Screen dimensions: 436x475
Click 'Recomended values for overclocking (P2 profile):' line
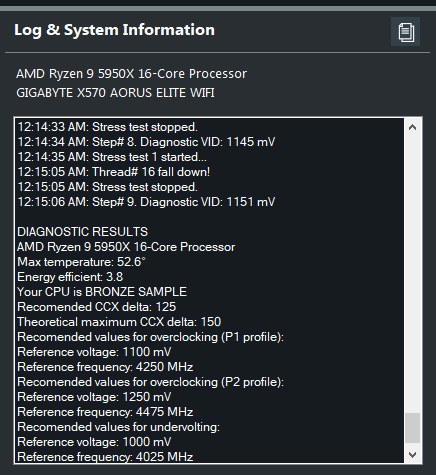click(151, 382)
